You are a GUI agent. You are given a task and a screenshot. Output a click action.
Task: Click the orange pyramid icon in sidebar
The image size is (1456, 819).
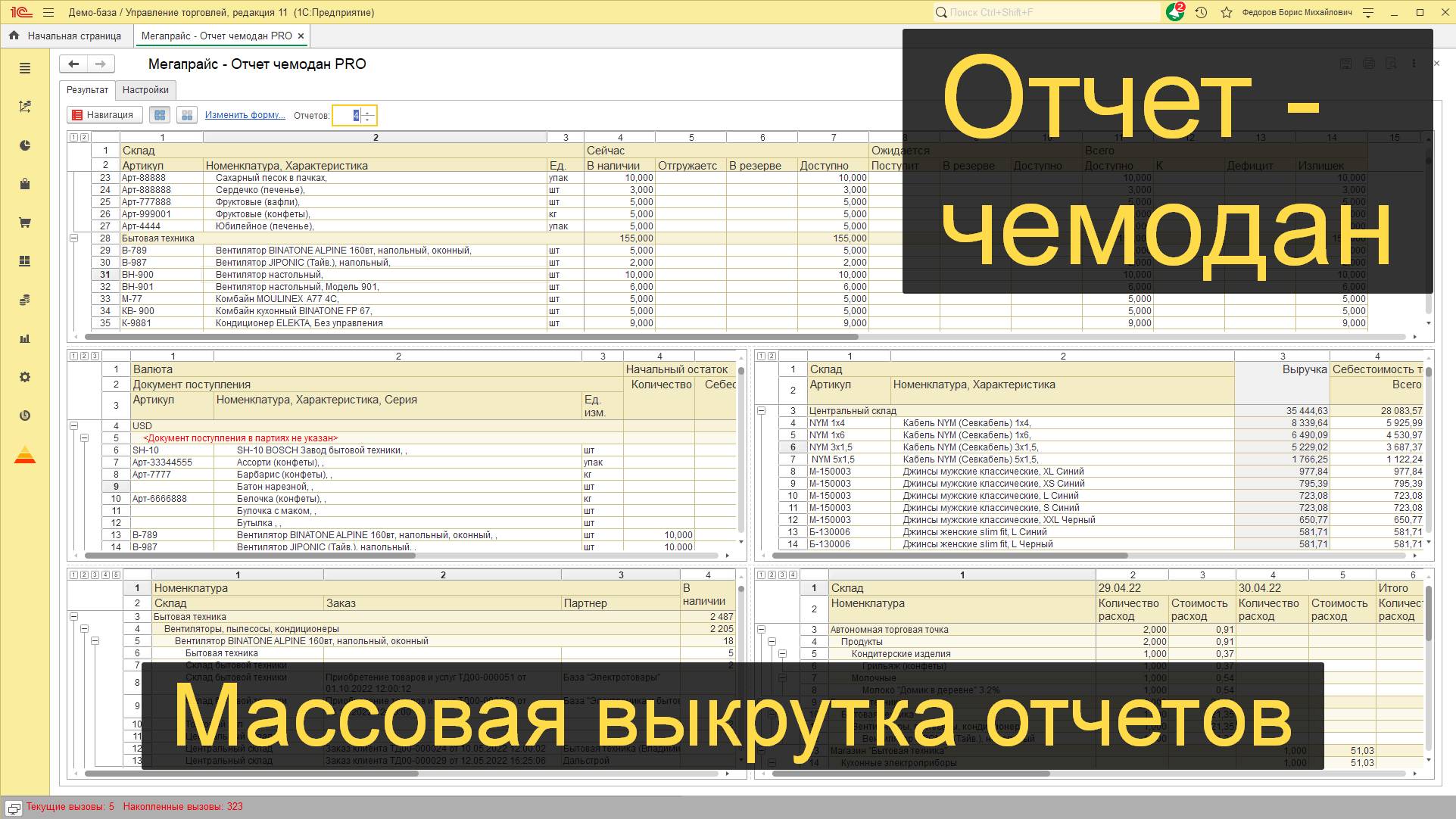coord(25,455)
